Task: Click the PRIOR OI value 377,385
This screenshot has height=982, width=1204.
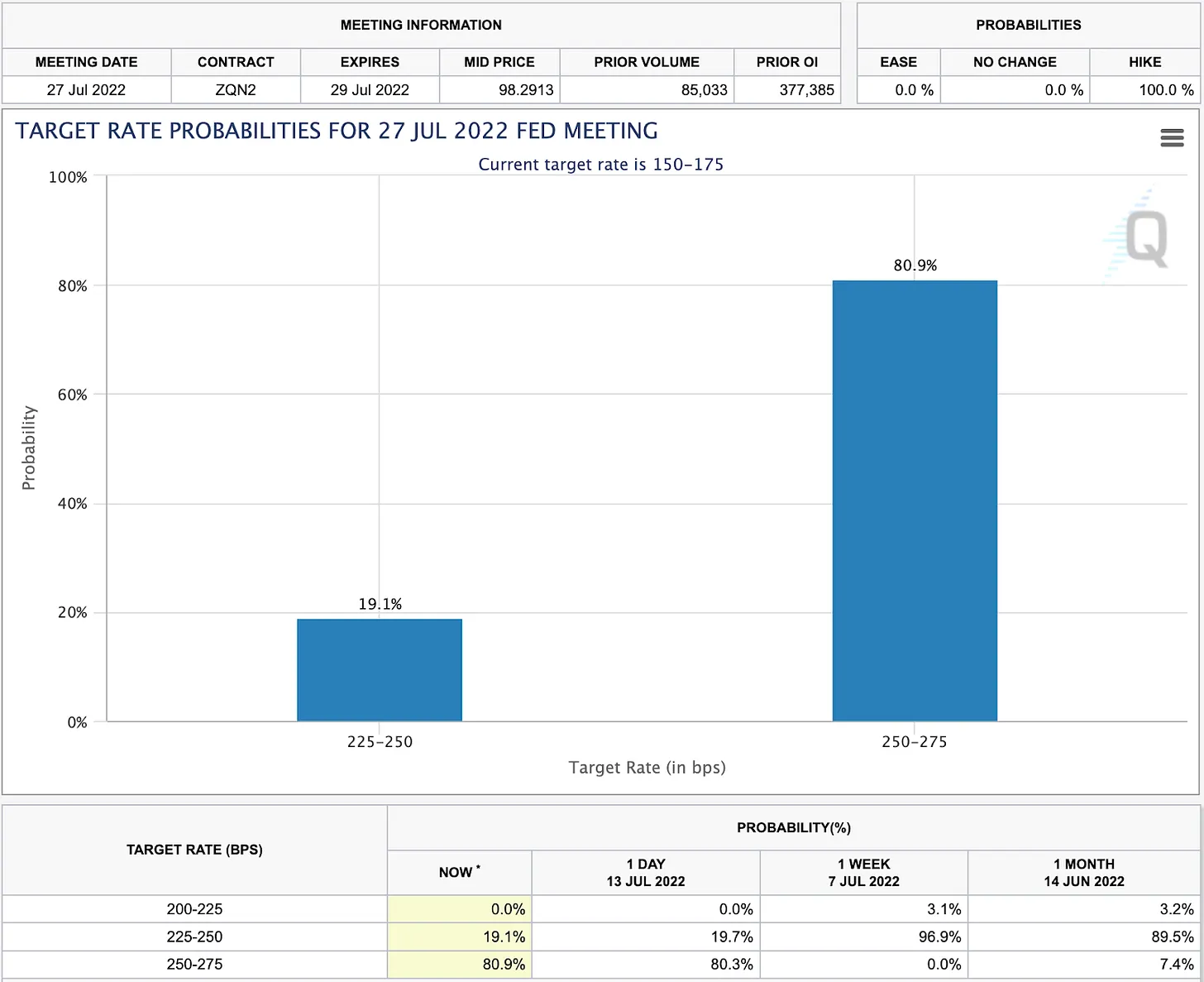Action: (x=806, y=90)
